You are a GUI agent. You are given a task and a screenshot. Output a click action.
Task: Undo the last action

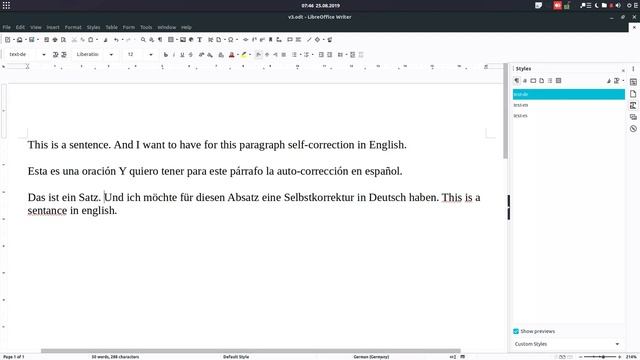point(116,40)
